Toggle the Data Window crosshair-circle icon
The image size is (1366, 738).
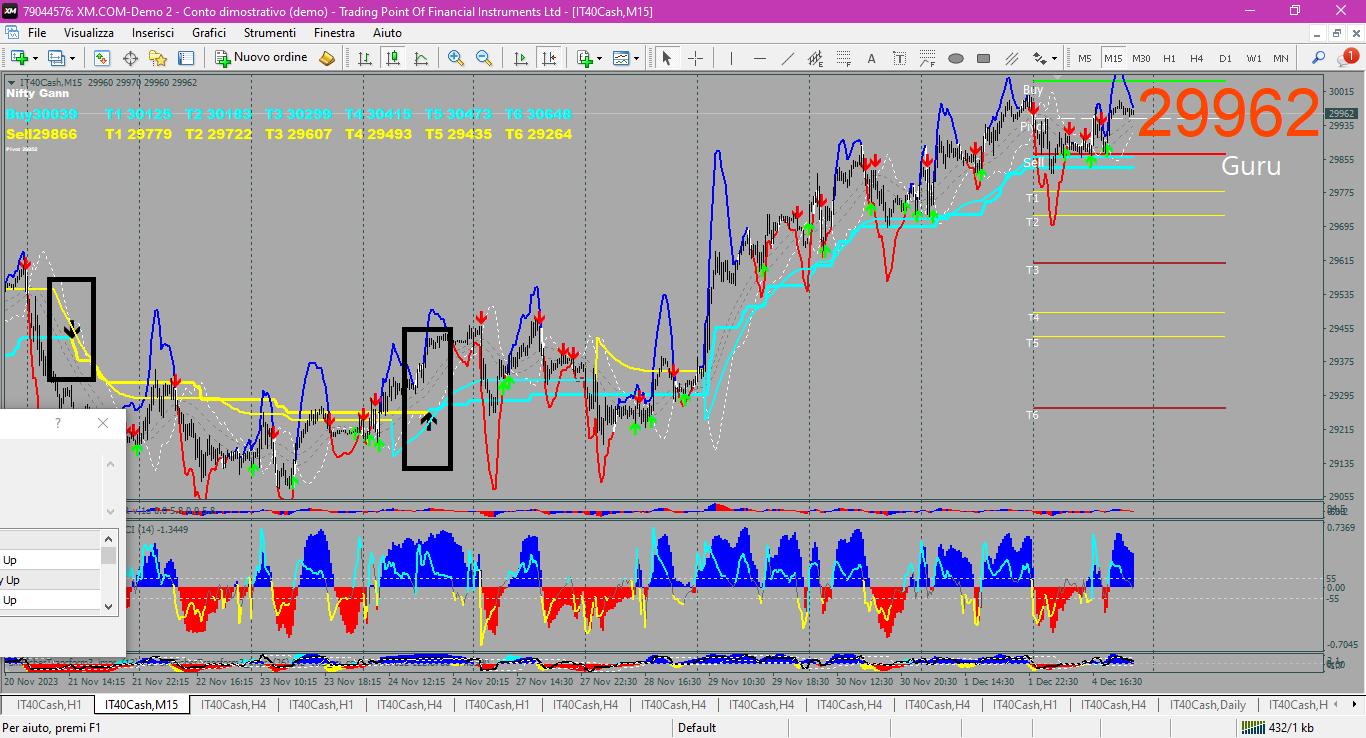point(130,58)
